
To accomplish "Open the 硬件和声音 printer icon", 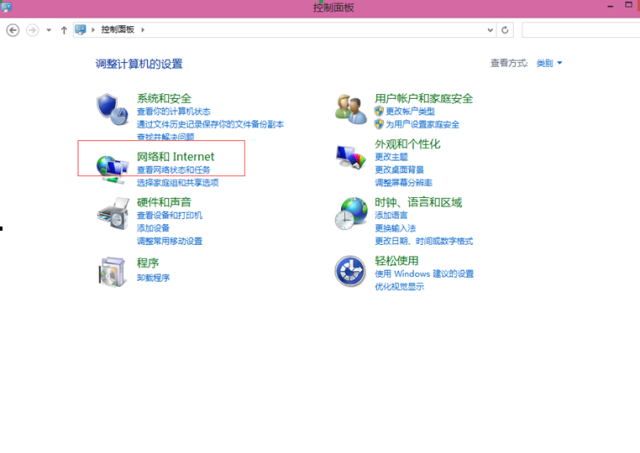I will 113,214.
